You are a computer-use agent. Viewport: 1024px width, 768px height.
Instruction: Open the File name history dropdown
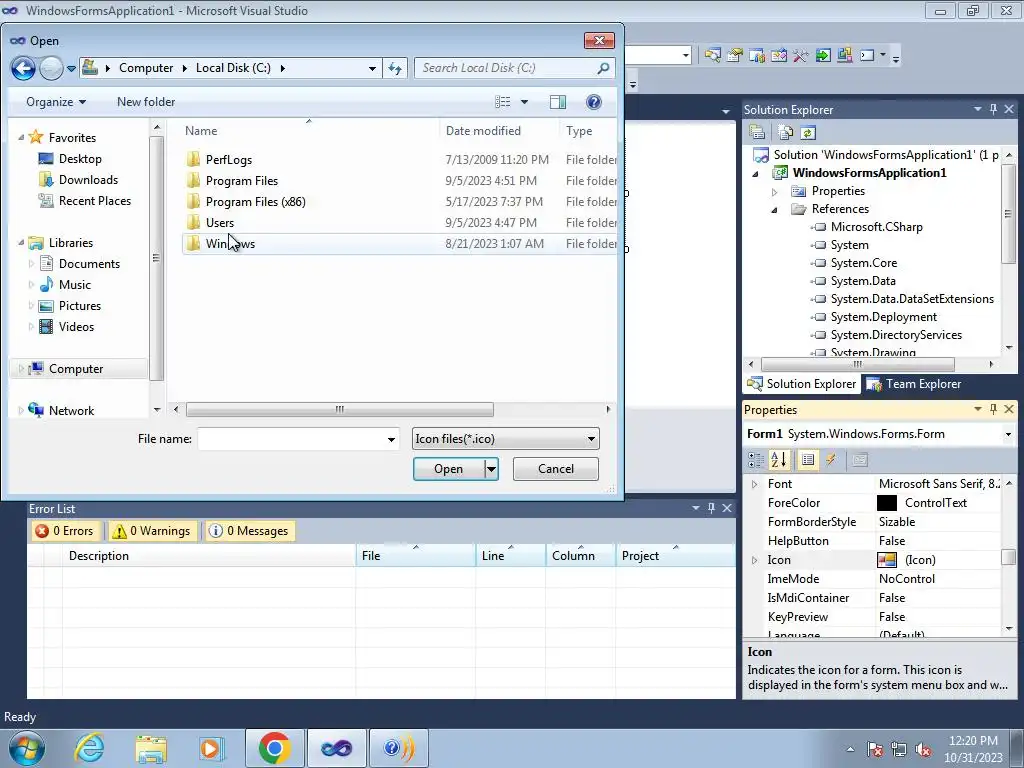(391, 439)
